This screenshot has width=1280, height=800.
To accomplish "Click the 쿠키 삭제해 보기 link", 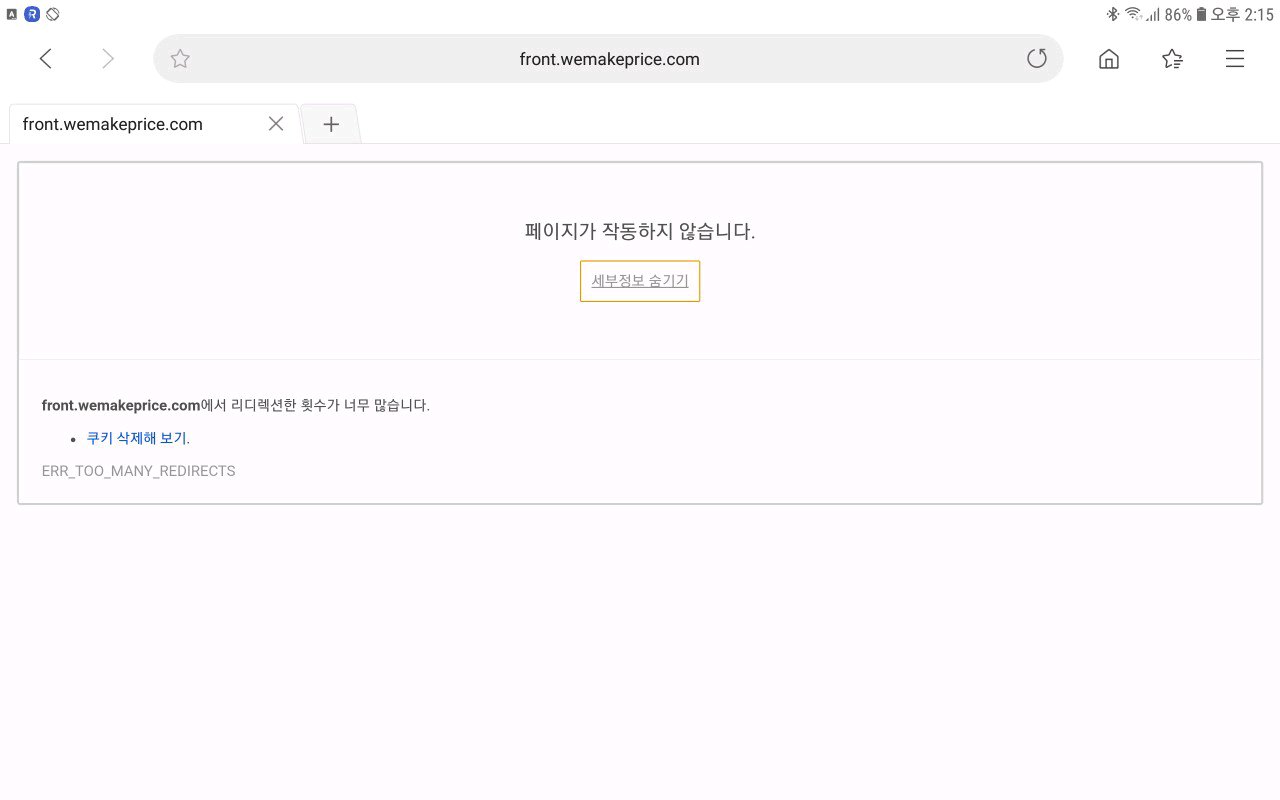I will pyautogui.click(x=136, y=438).
